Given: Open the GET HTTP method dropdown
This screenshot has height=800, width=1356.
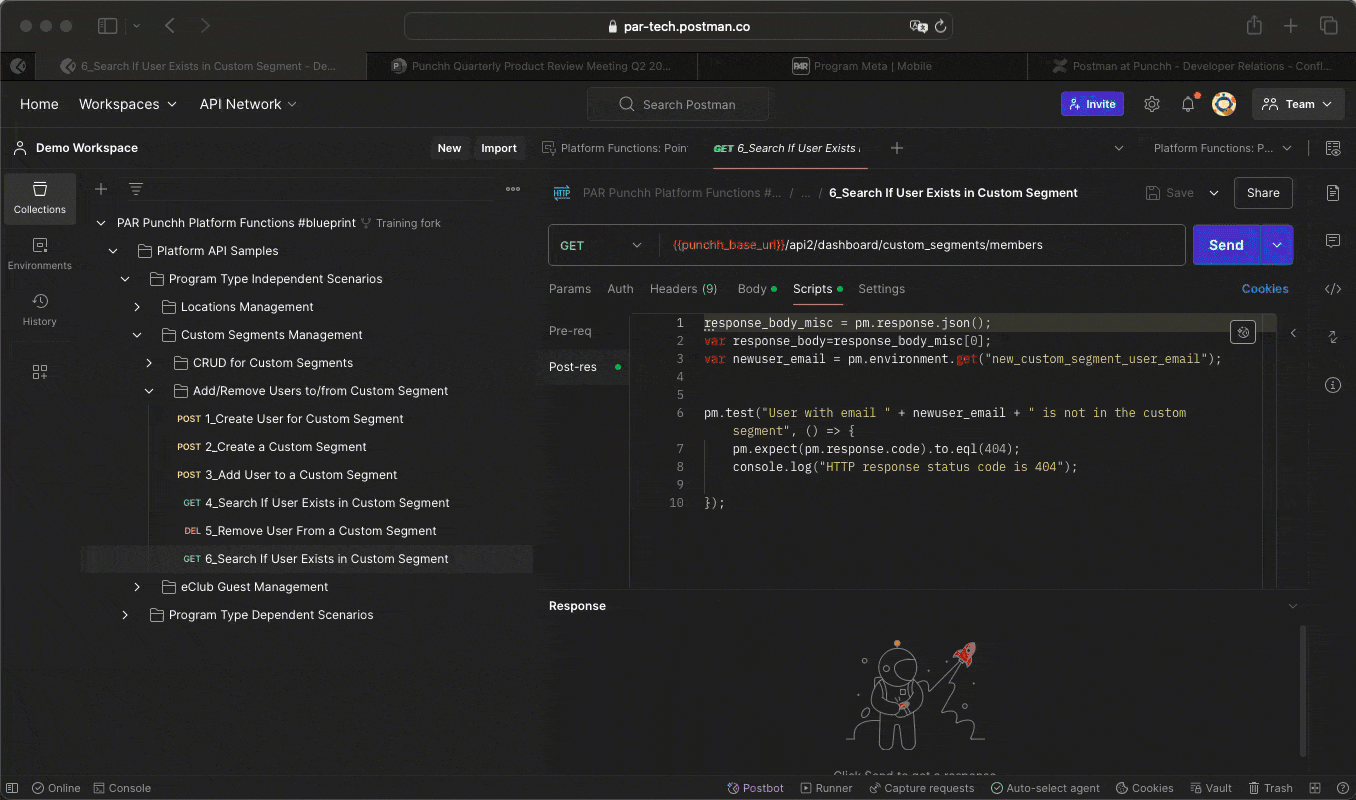Looking at the screenshot, I should click(603, 245).
